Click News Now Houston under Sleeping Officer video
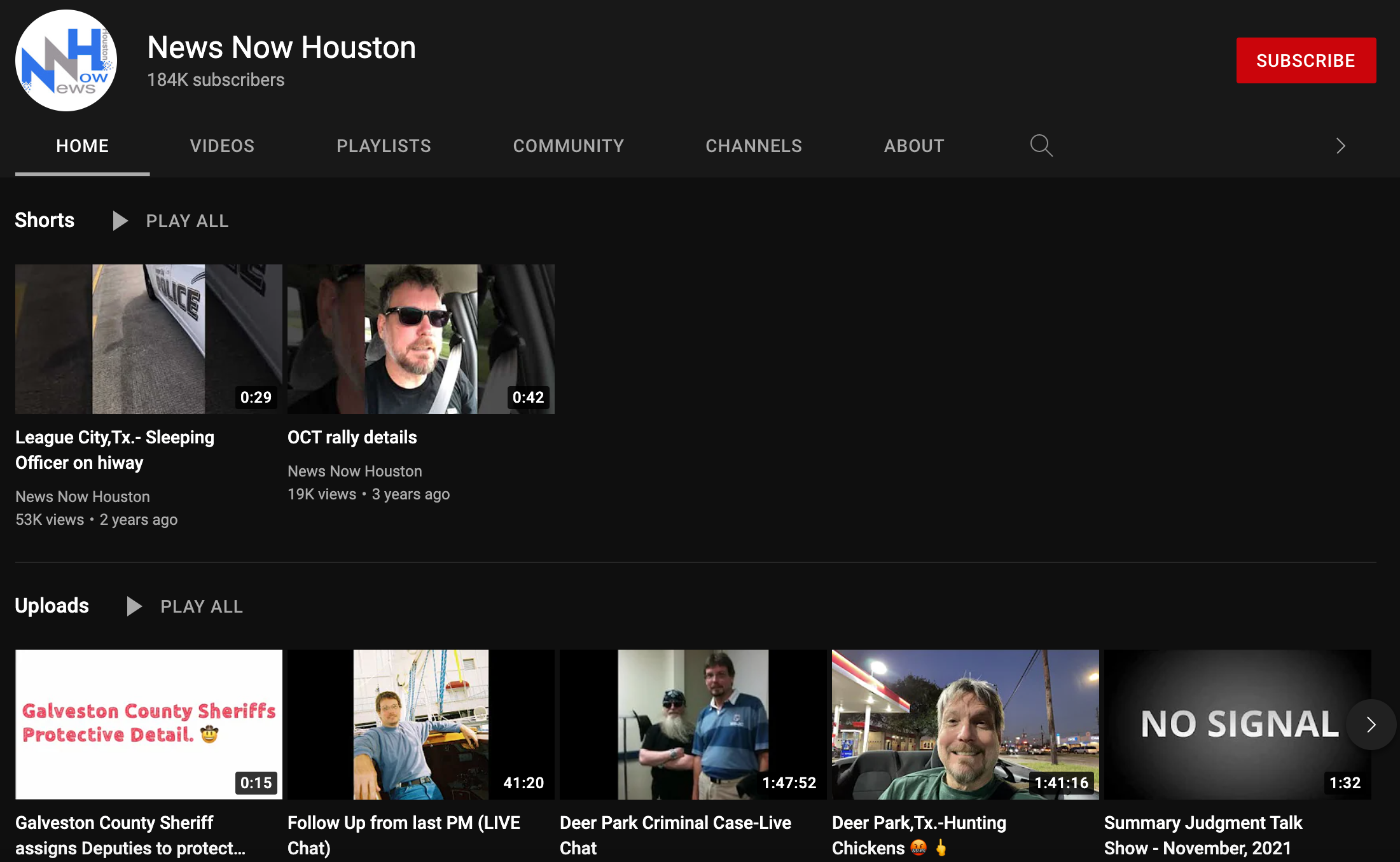The width and height of the screenshot is (1400, 862). [x=83, y=497]
